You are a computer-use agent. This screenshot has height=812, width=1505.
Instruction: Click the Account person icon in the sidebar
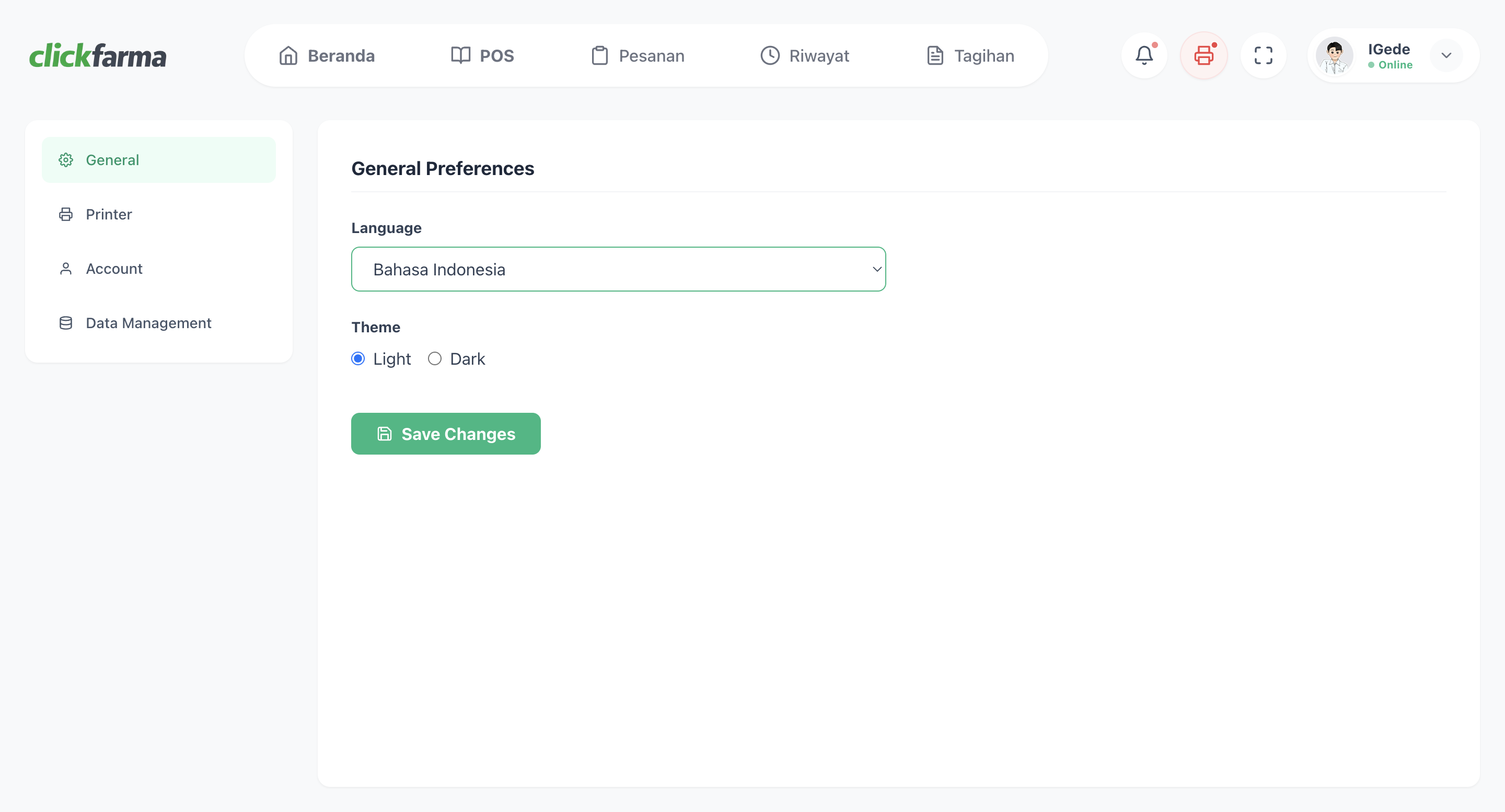click(65, 268)
